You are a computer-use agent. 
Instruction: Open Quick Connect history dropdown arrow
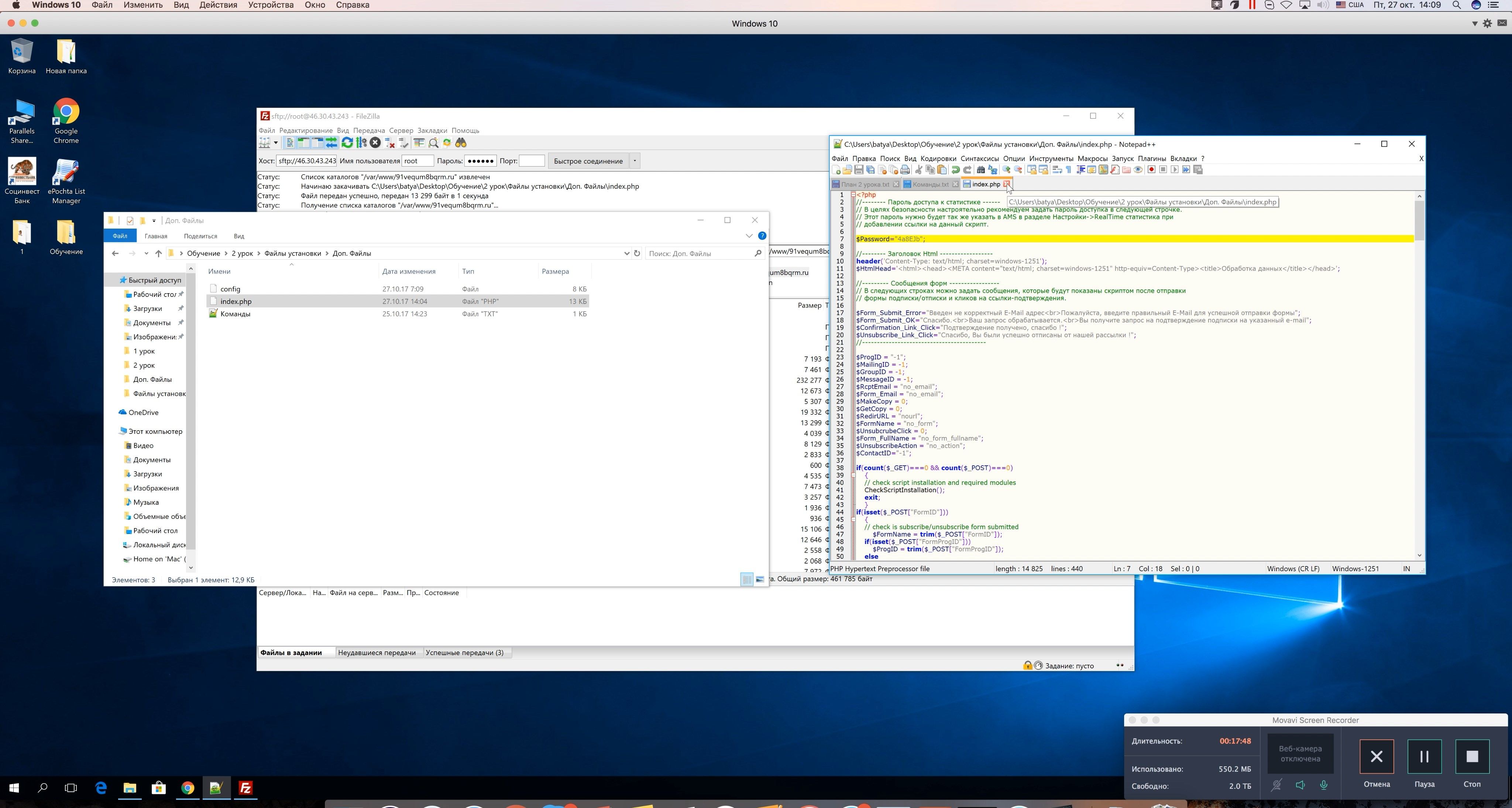coord(635,161)
